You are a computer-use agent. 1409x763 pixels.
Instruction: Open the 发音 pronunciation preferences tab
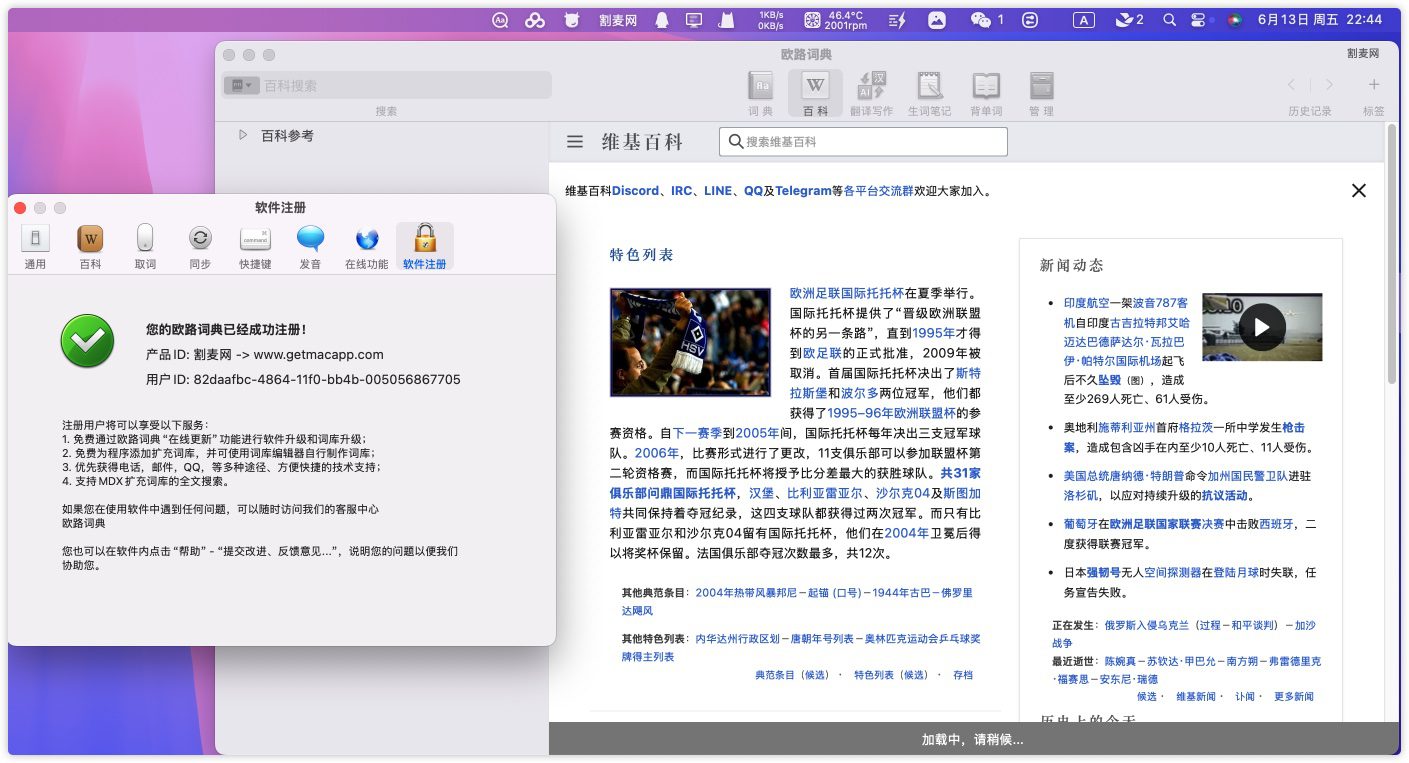pyautogui.click(x=311, y=247)
